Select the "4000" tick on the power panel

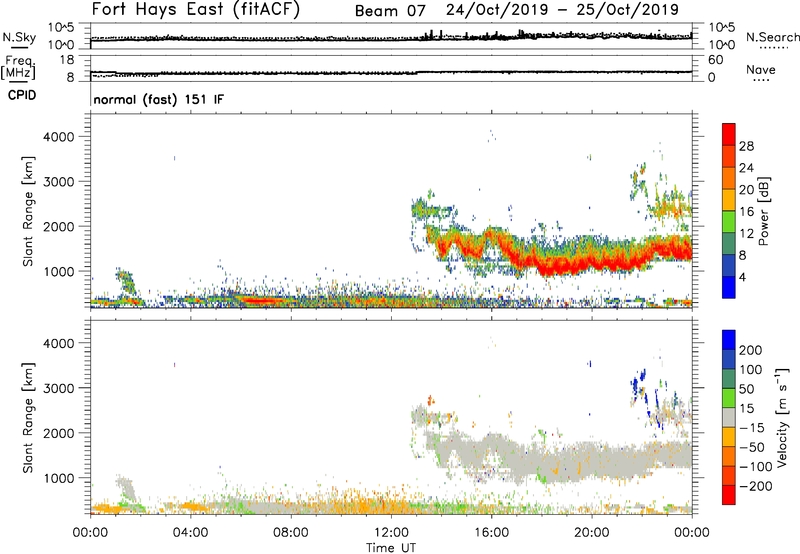point(59,137)
